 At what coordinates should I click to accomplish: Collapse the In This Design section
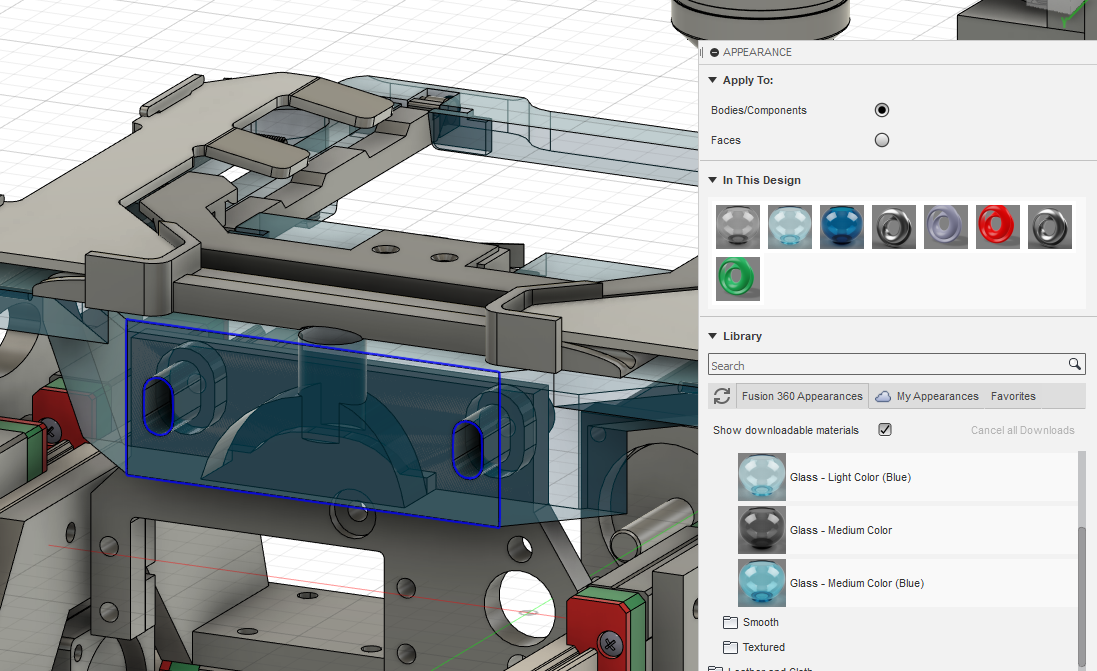tap(712, 180)
